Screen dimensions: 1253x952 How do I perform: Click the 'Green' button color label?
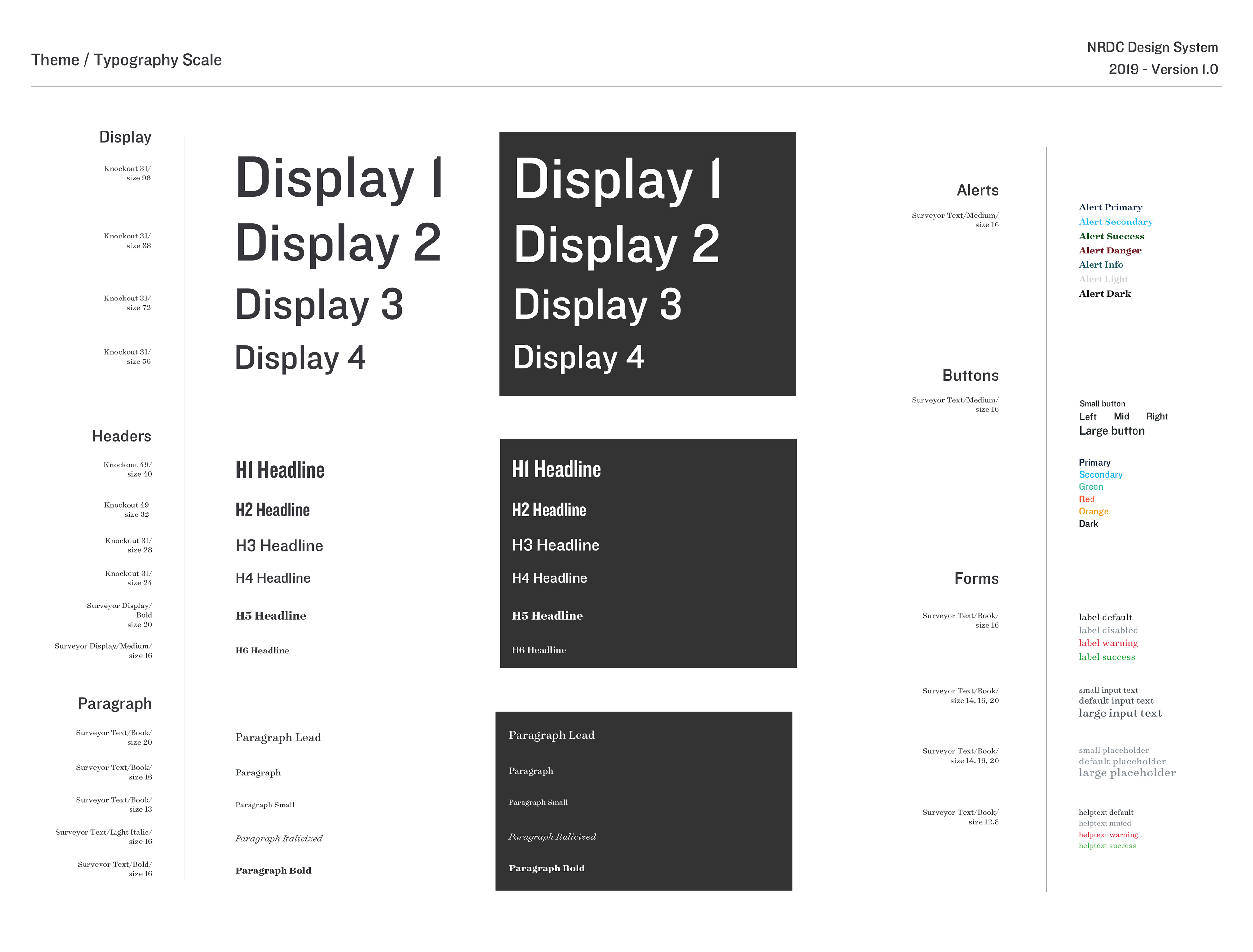tap(1091, 487)
